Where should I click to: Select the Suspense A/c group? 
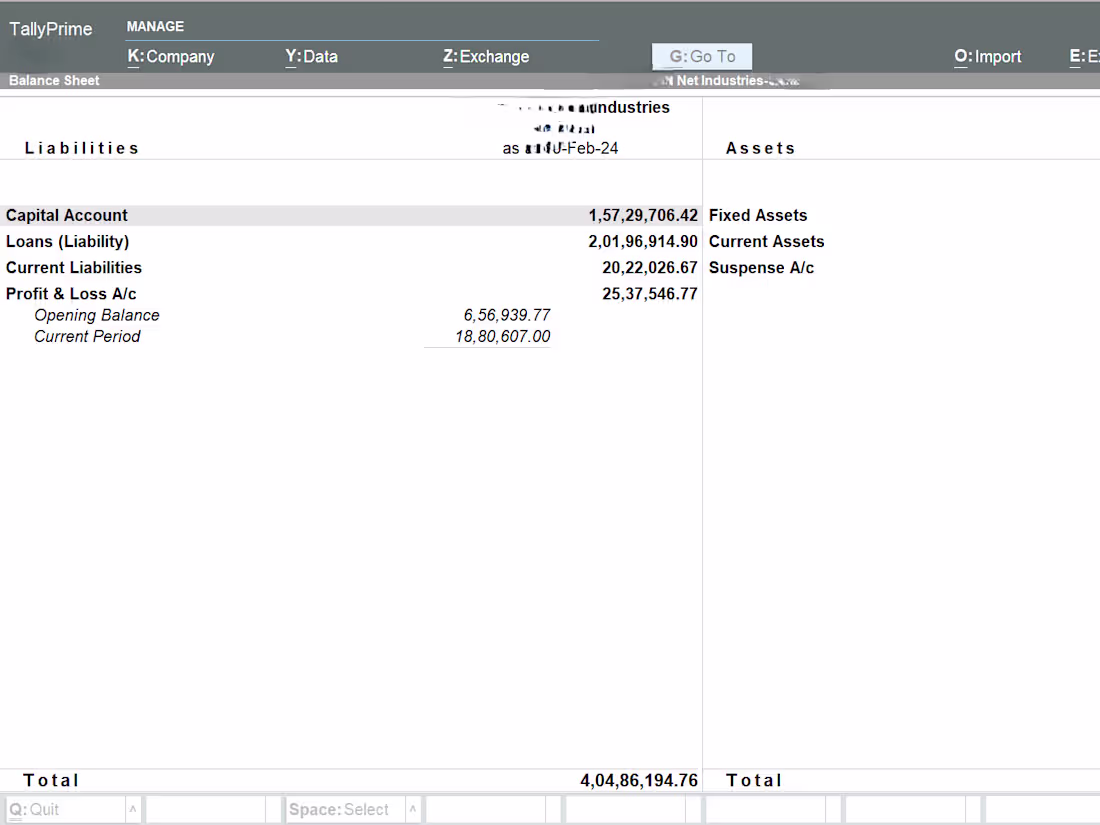coord(761,267)
